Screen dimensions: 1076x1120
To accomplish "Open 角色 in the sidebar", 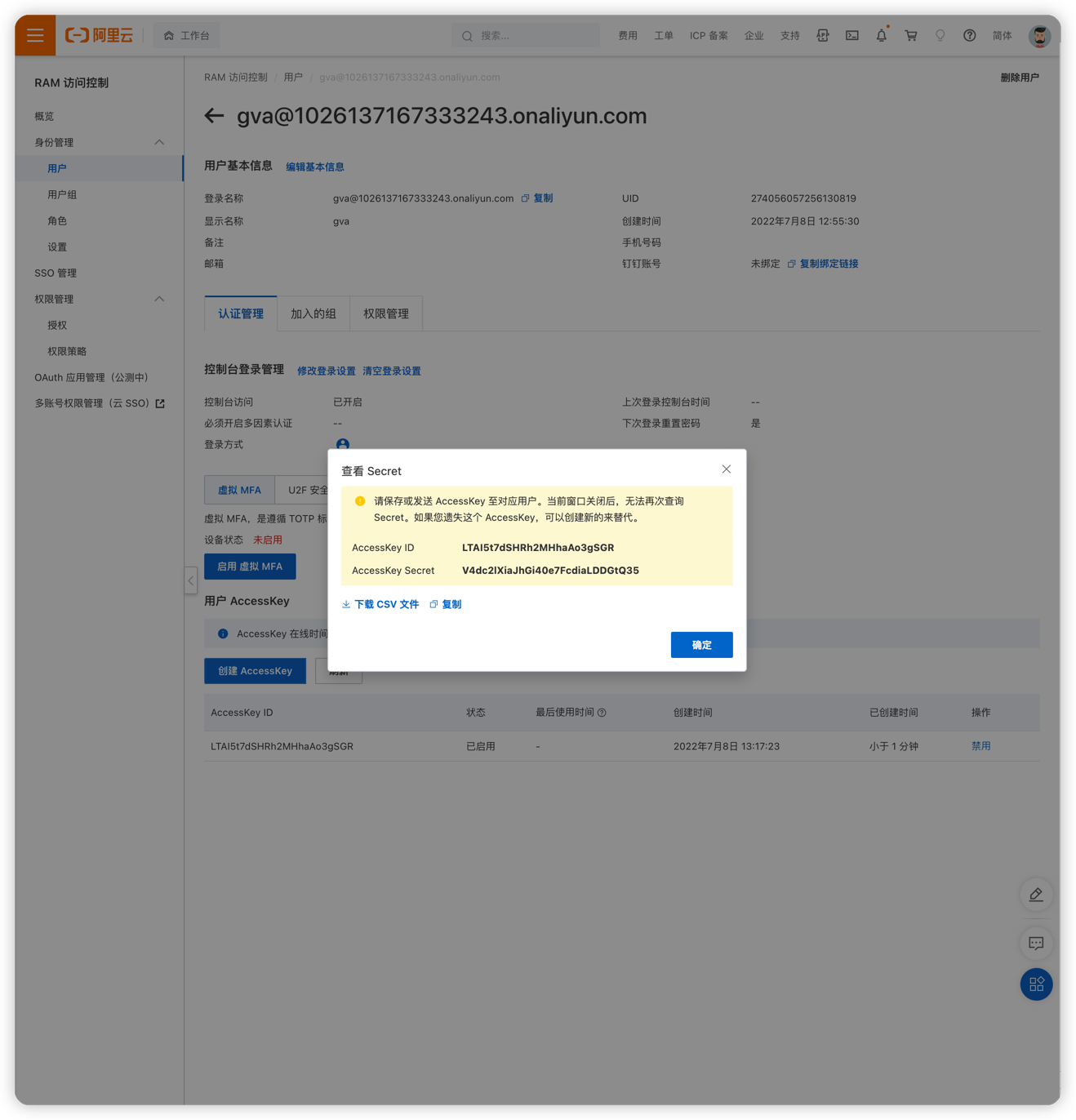I will click(x=57, y=220).
